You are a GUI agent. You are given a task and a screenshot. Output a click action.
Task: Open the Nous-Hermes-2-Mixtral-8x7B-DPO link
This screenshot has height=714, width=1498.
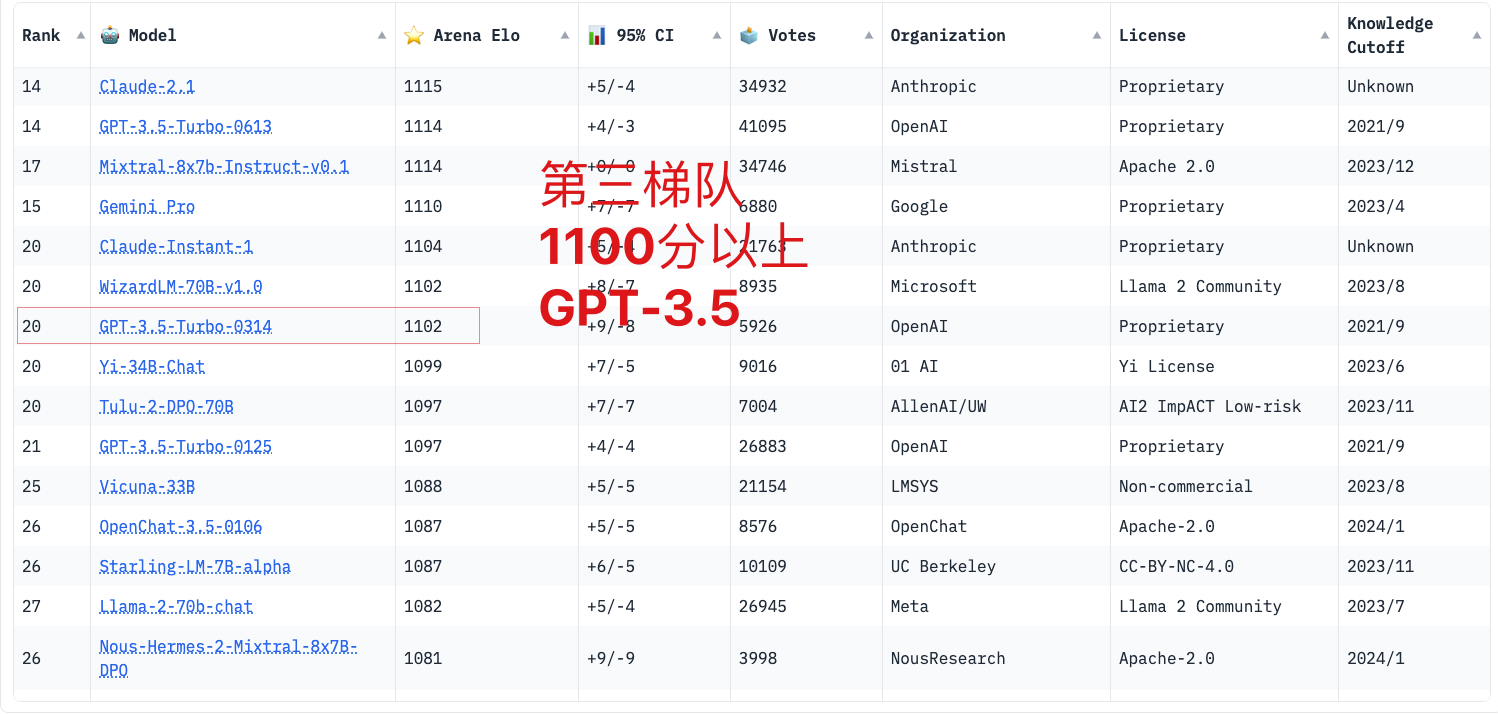tap(228, 658)
